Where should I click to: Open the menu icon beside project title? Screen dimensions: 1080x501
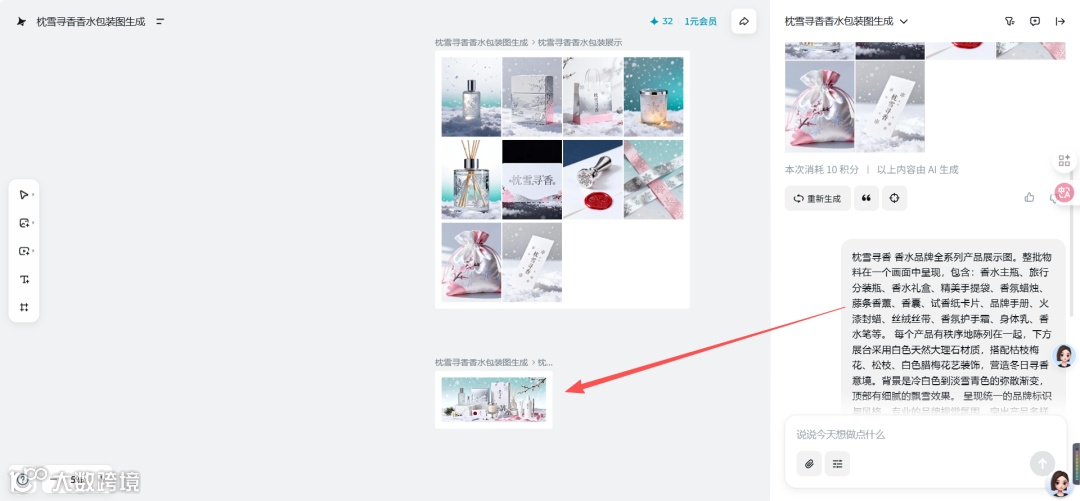pos(160,21)
